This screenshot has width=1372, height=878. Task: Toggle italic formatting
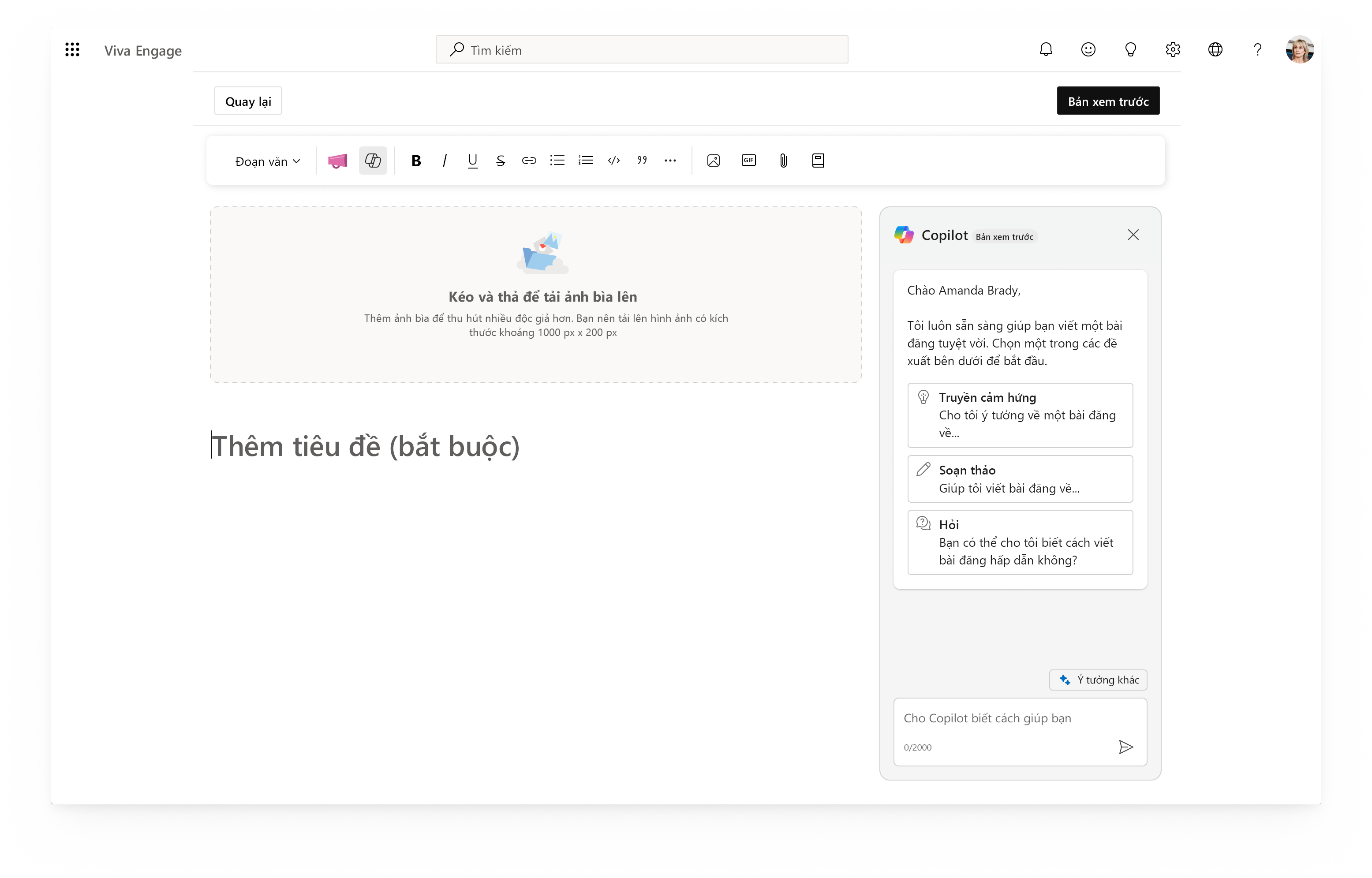445,161
